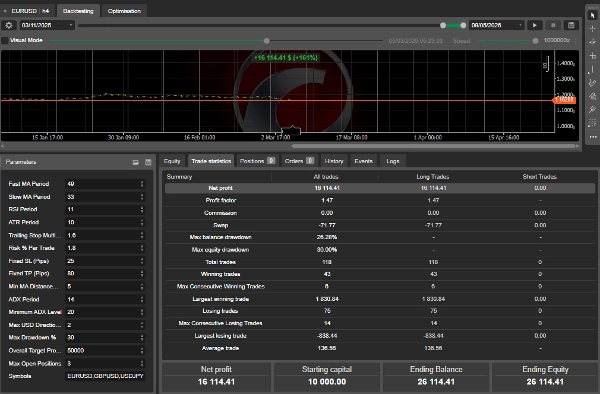Select the Fibonacci levels tool icon
Viewport: 600px width, 394px height.
point(593,123)
